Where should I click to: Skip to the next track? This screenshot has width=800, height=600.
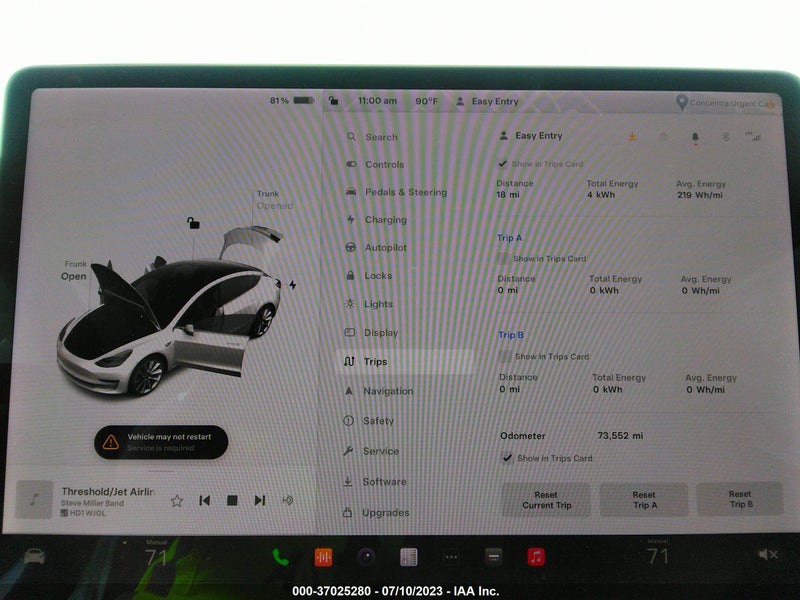260,501
